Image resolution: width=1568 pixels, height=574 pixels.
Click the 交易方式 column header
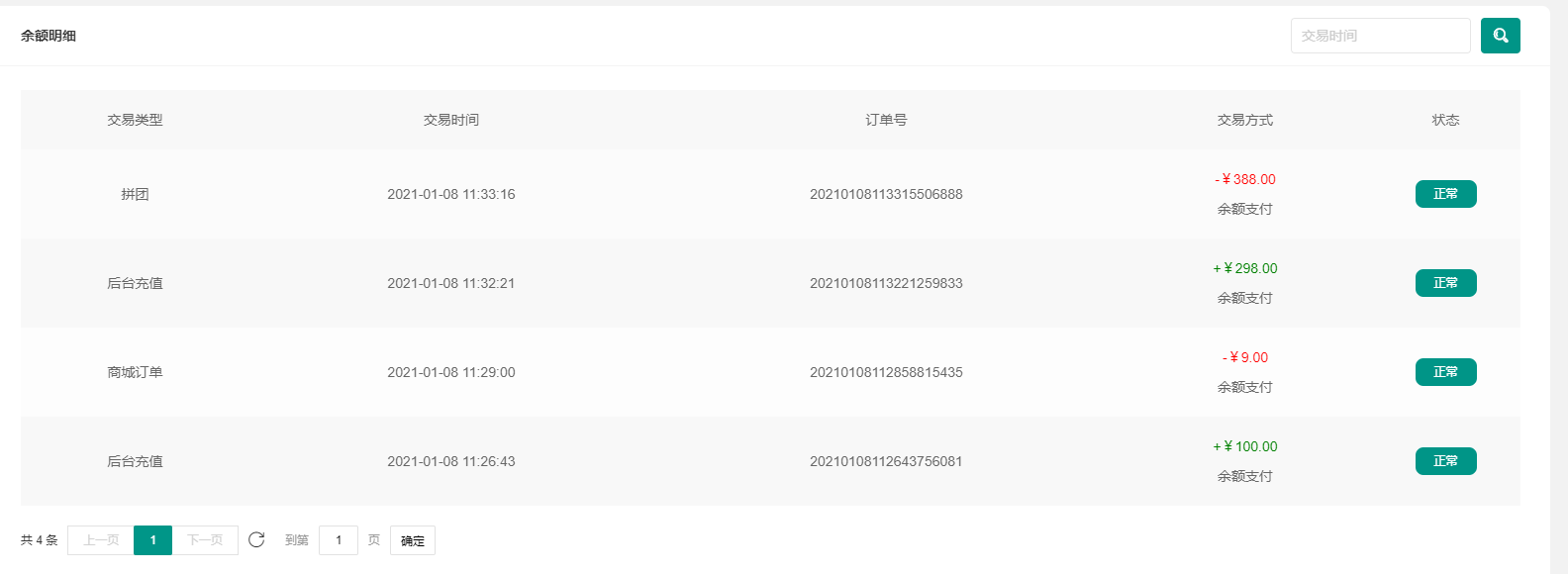pyautogui.click(x=1245, y=120)
